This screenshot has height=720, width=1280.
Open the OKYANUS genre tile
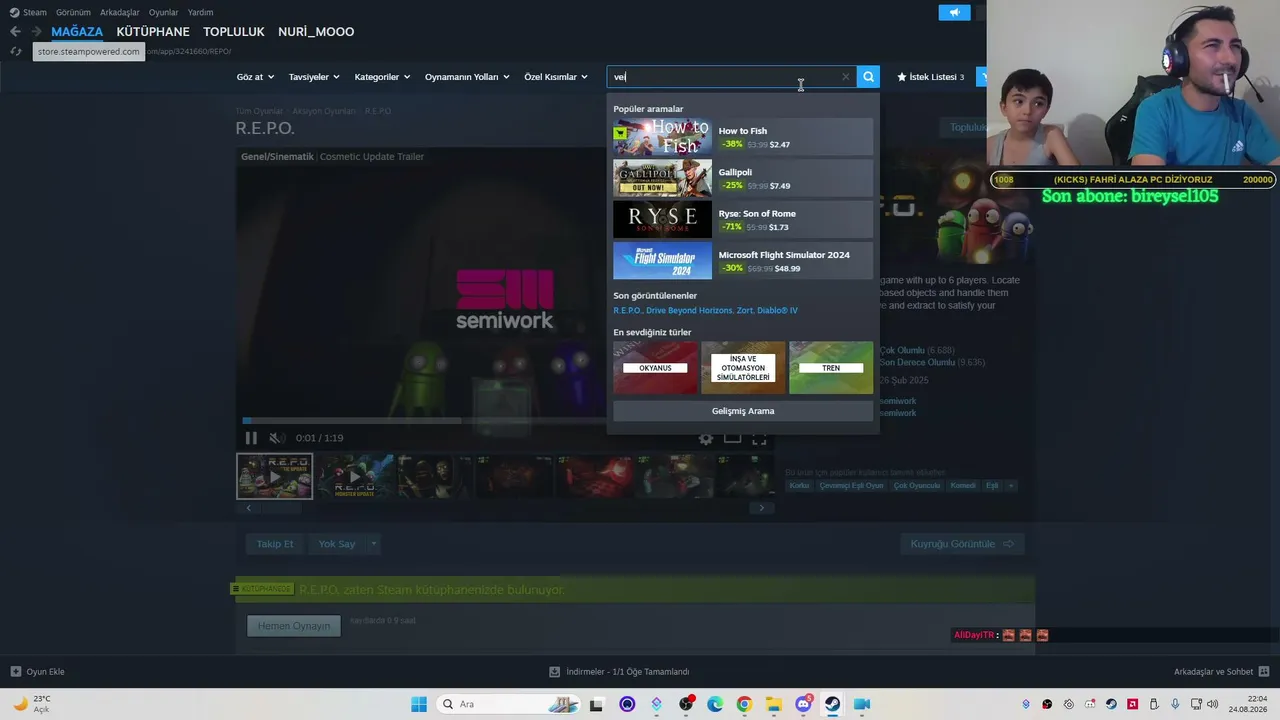pyautogui.click(x=655, y=368)
